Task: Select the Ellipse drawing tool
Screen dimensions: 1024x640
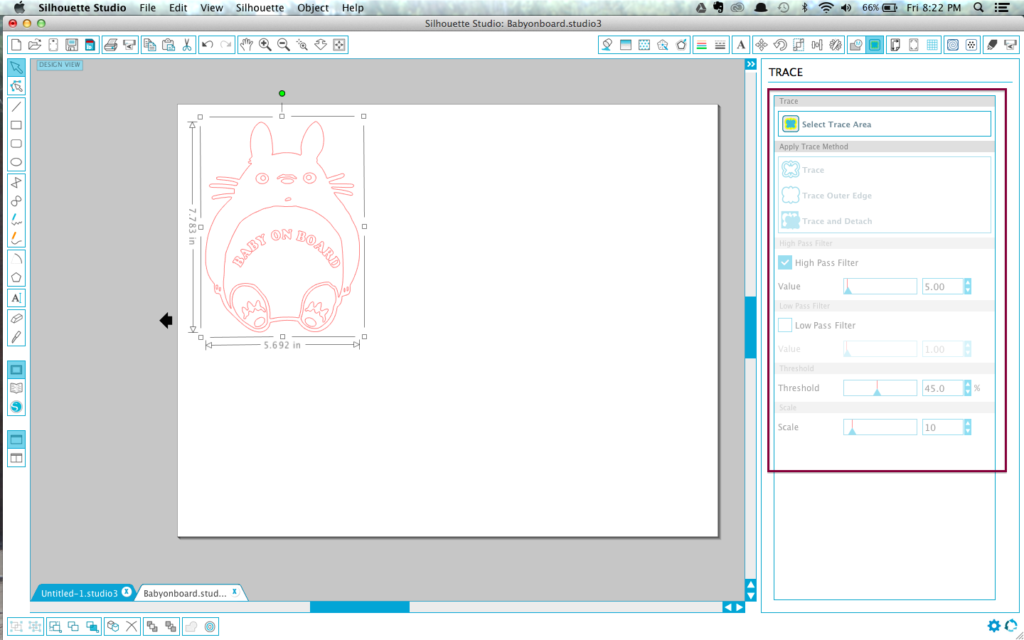Action: 16,163
